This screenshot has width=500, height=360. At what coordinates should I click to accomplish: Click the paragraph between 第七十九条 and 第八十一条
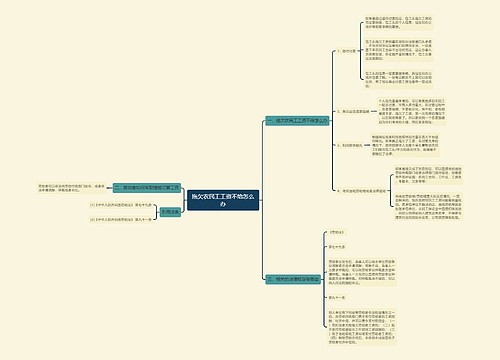[362, 272]
